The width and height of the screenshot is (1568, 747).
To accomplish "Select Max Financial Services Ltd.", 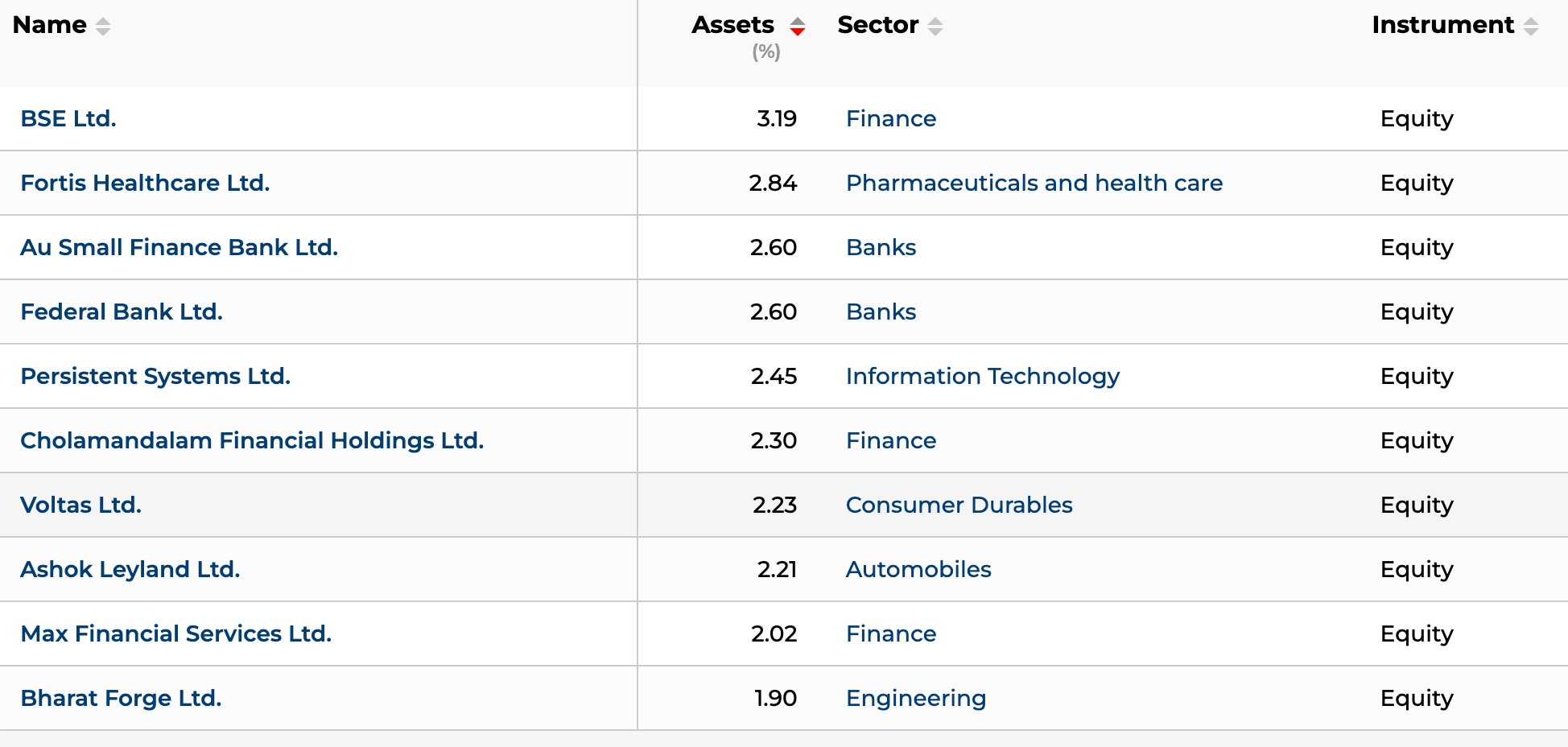I will click(176, 634).
